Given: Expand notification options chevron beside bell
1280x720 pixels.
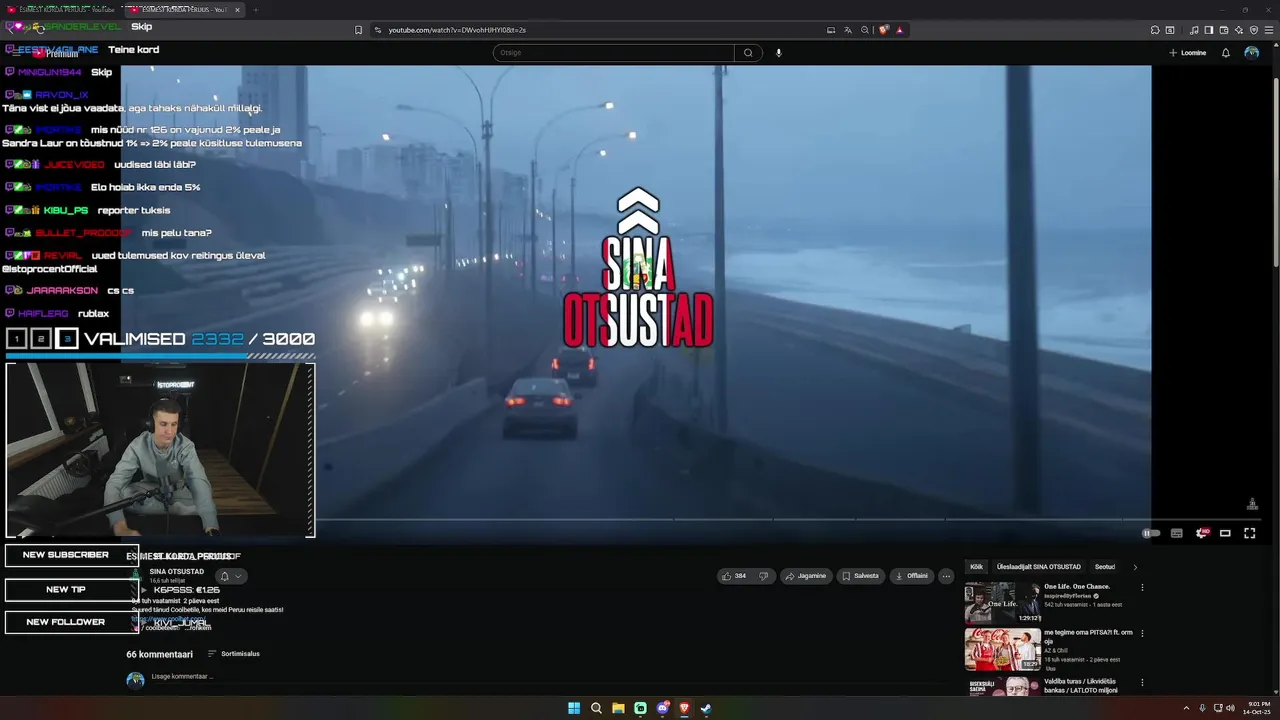Looking at the screenshot, I should pos(238,576).
